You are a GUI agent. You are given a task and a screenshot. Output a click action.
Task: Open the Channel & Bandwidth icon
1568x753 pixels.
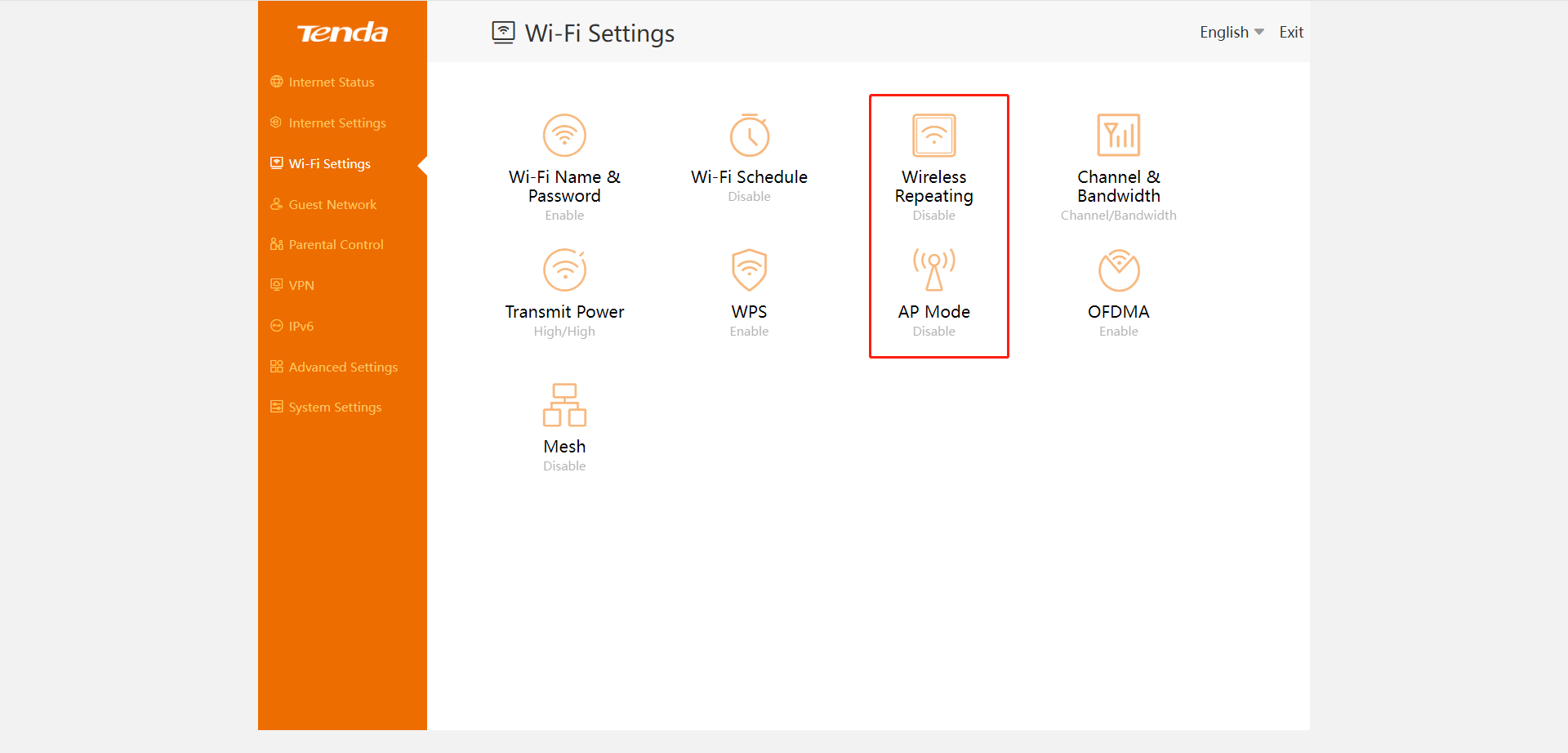[1118, 136]
